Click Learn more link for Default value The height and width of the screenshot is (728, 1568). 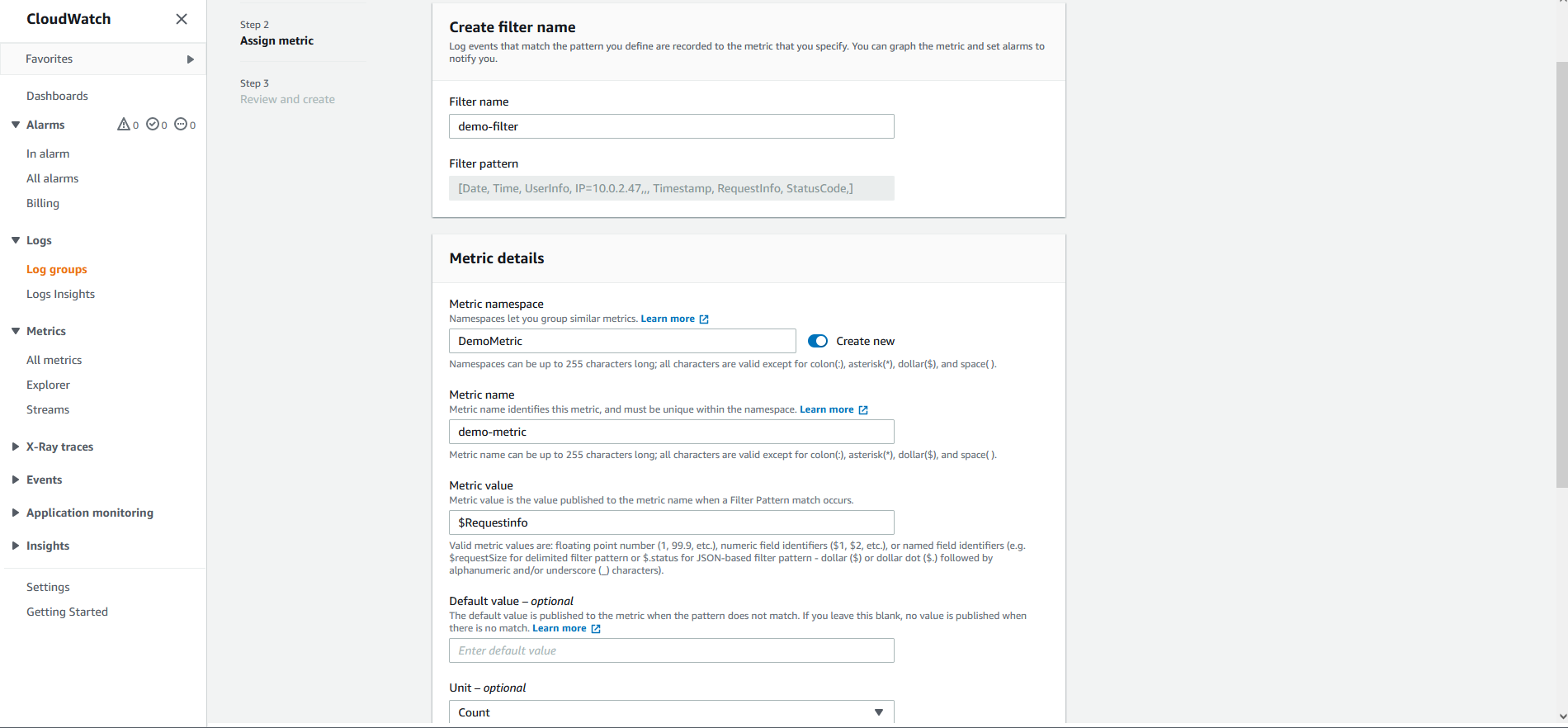click(560, 628)
